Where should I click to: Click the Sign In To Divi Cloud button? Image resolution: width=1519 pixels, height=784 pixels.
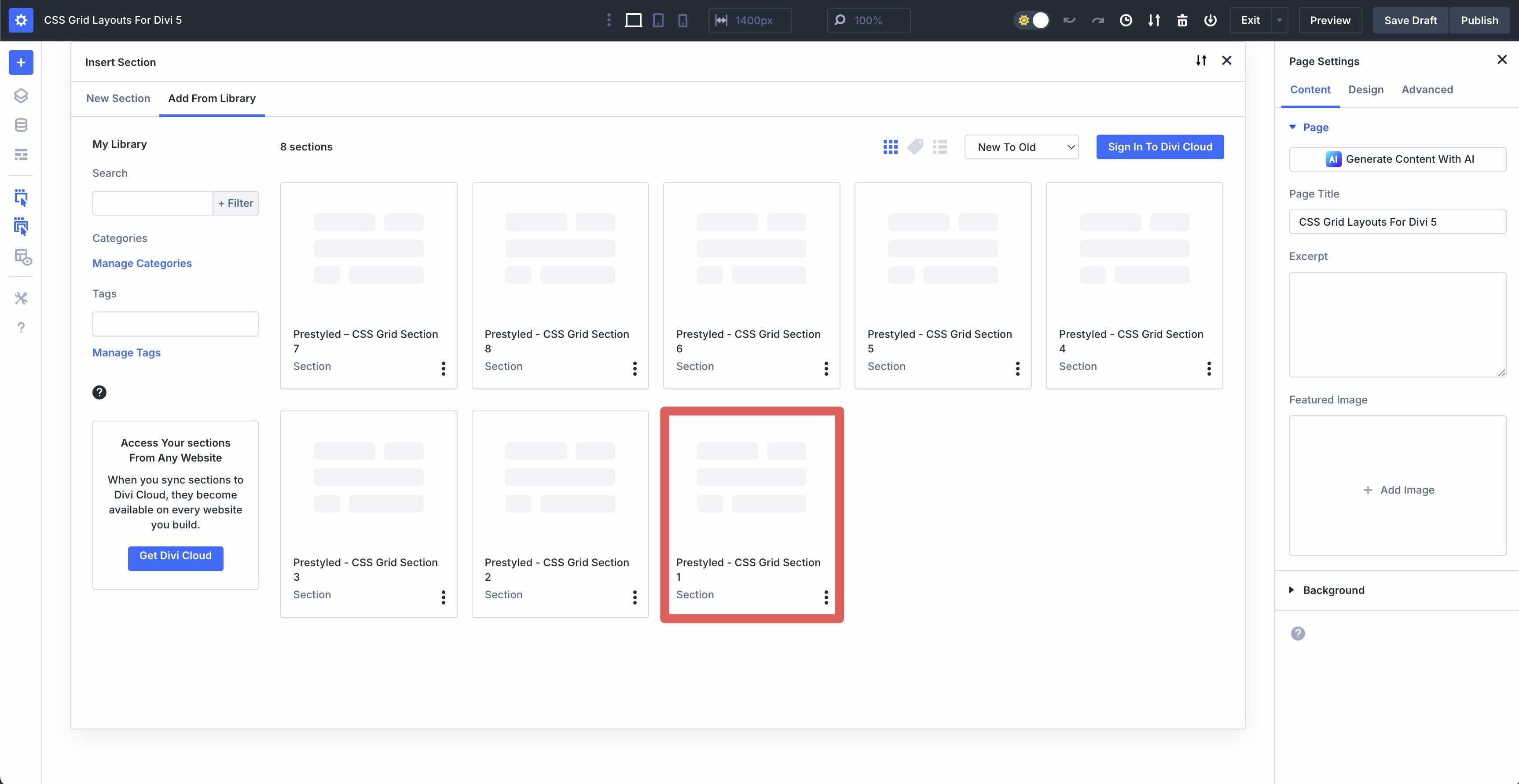[1159, 147]
